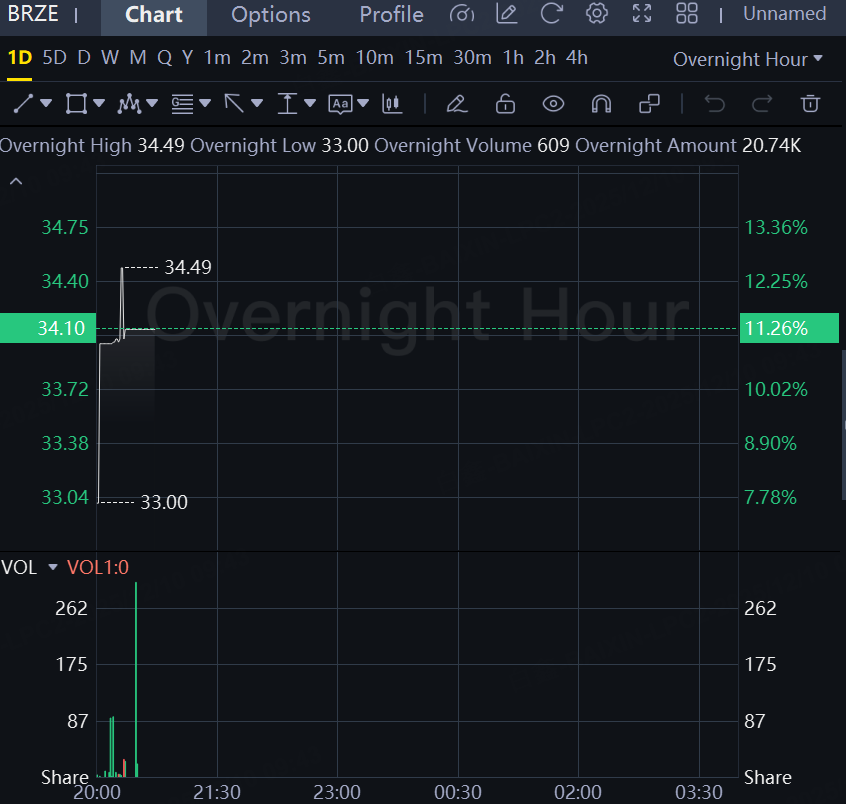Viewport: 846px width, 804px height.
Task: Open chart settings gear icon
Action: pyautogui.click(x=597, y=14)
